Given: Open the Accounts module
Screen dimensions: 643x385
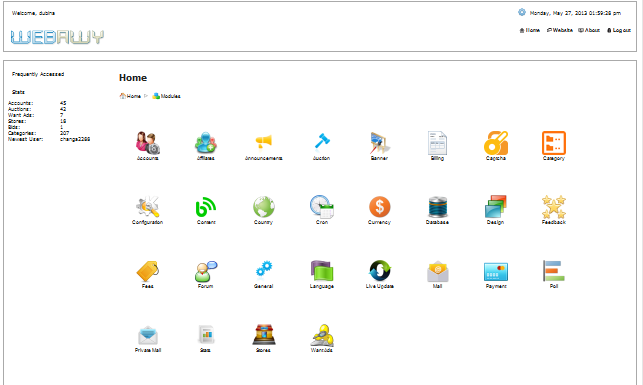Looking at the screenshot, I should click(148, 146).
